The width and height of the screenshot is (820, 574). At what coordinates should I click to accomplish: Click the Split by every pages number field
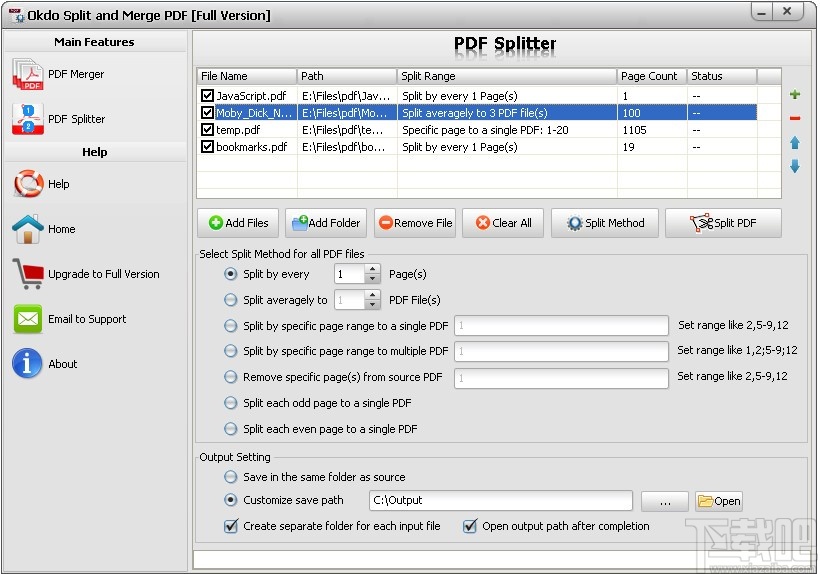pyautogui.click(x=349, y=274)
